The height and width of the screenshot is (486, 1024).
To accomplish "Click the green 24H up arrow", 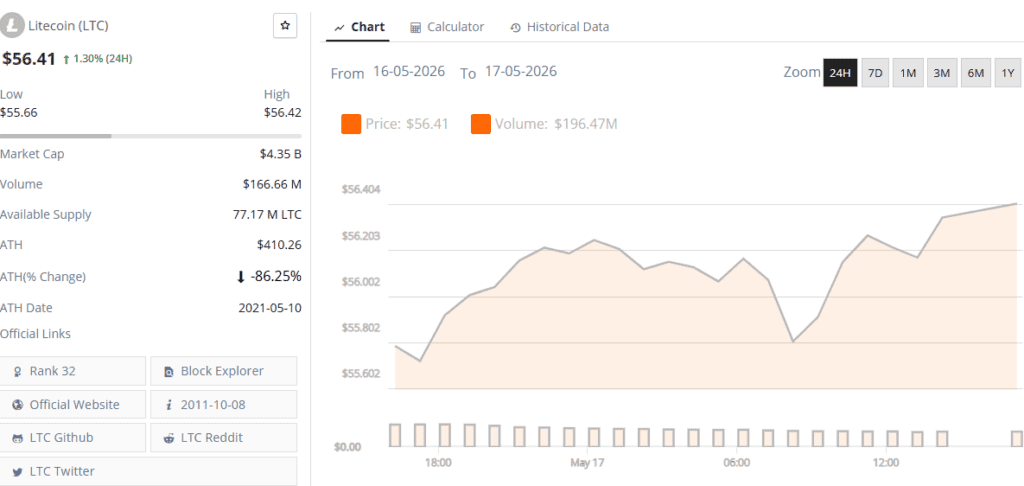I will [x=67, y=59].
